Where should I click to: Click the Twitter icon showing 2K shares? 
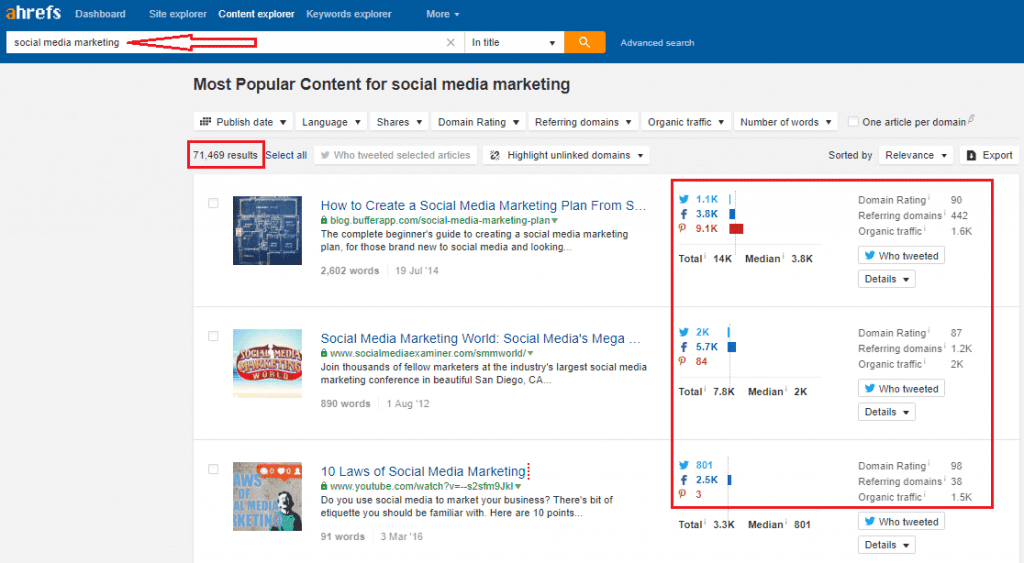click(x=684, y=332)
